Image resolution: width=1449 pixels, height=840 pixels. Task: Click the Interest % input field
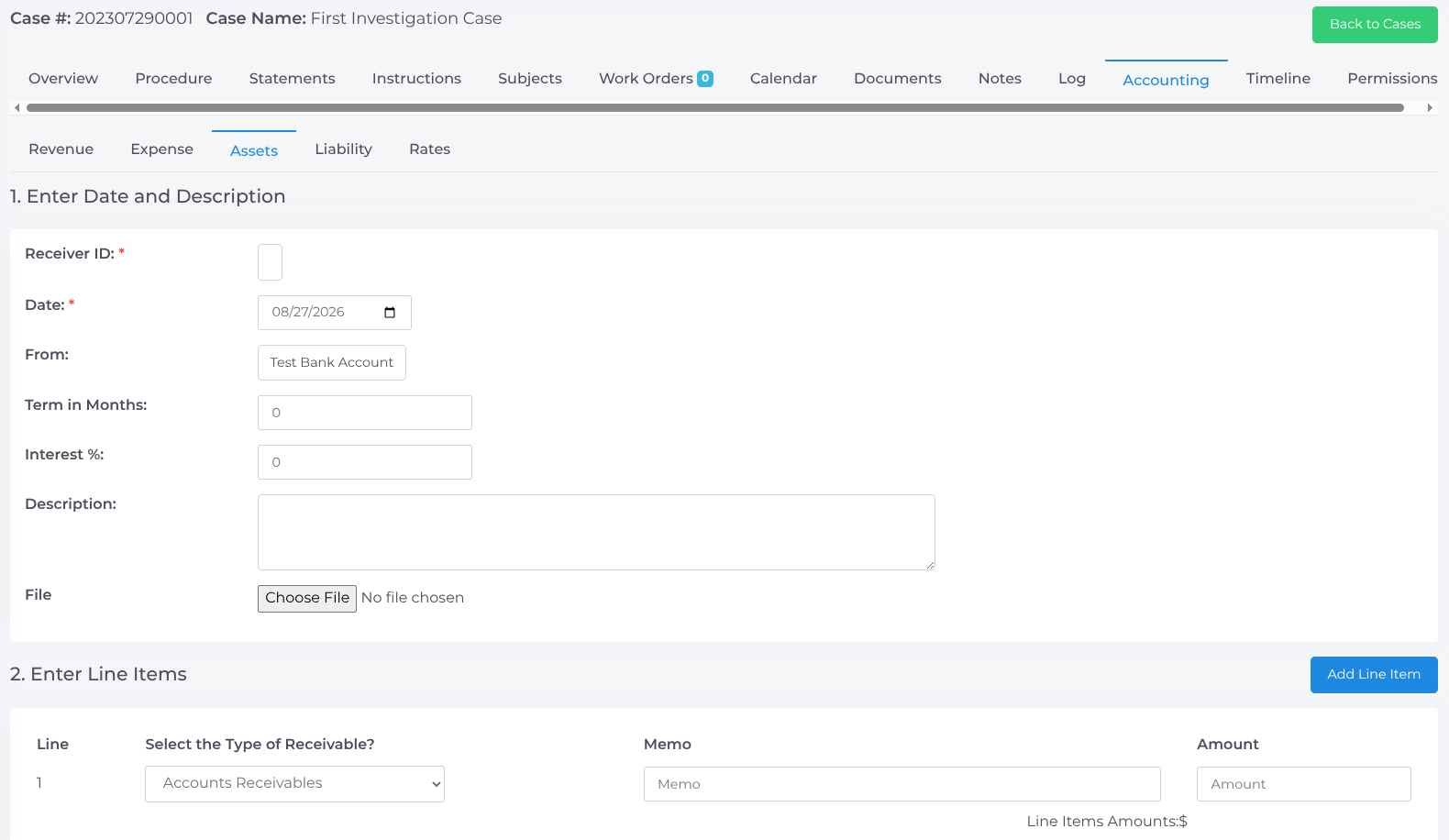pyautogui.click(x=365, y=462)
